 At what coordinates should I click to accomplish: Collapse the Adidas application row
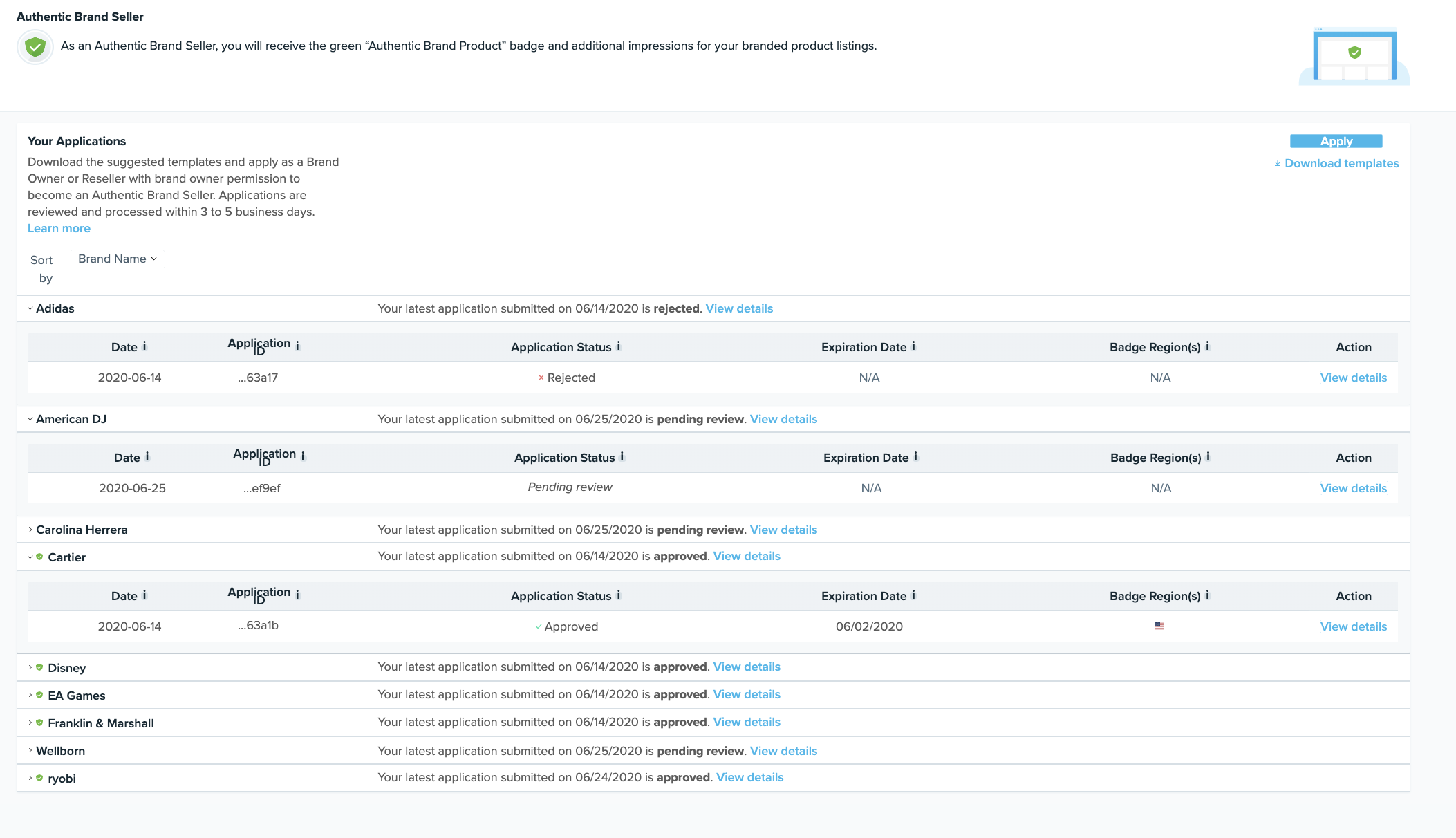click(30, 308)
